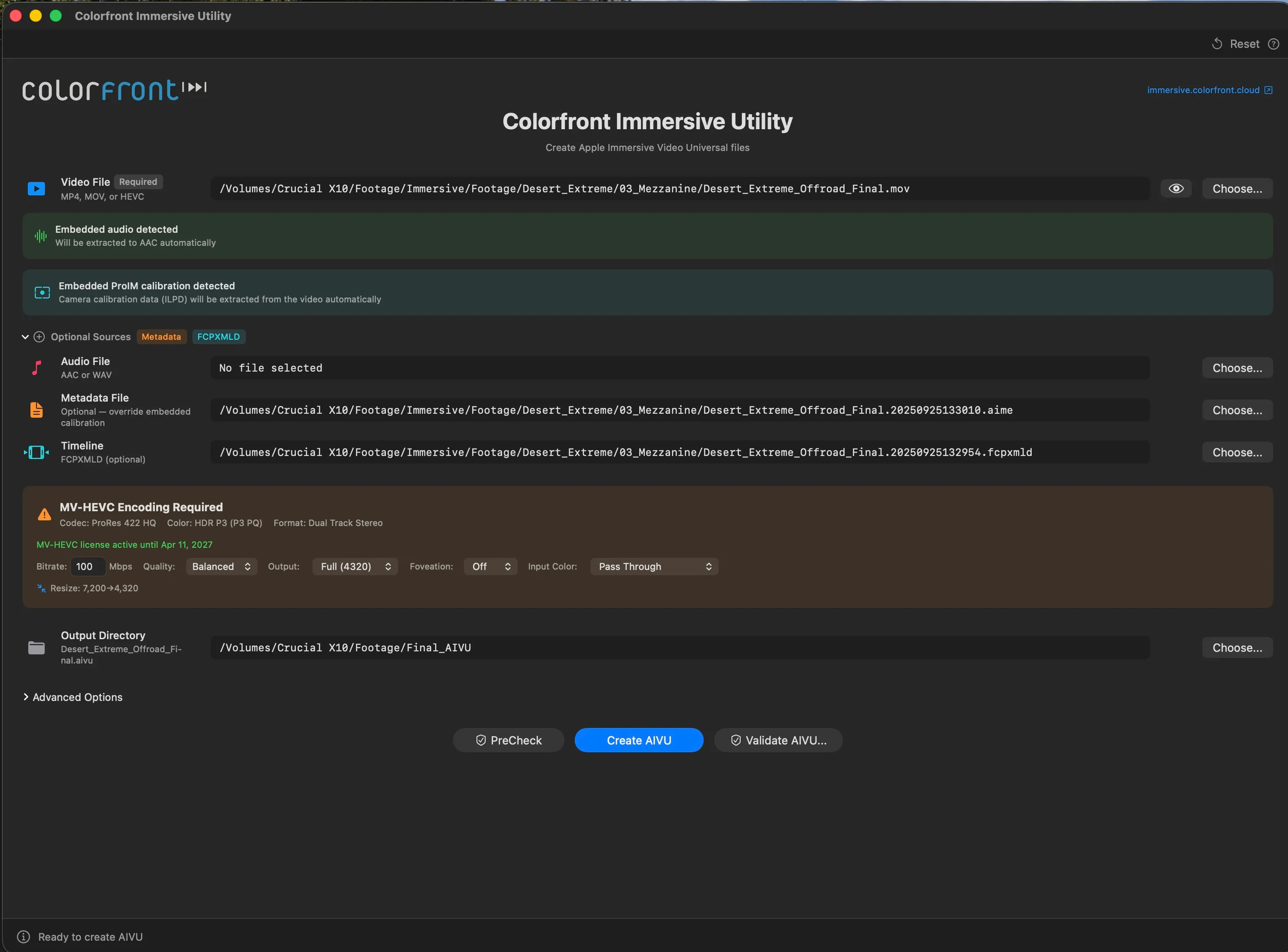Image resolution: width=1288 pixels, height=952 pixels.
Task: Click the Timeline filmstrip icon
Action: click(36, 453)
